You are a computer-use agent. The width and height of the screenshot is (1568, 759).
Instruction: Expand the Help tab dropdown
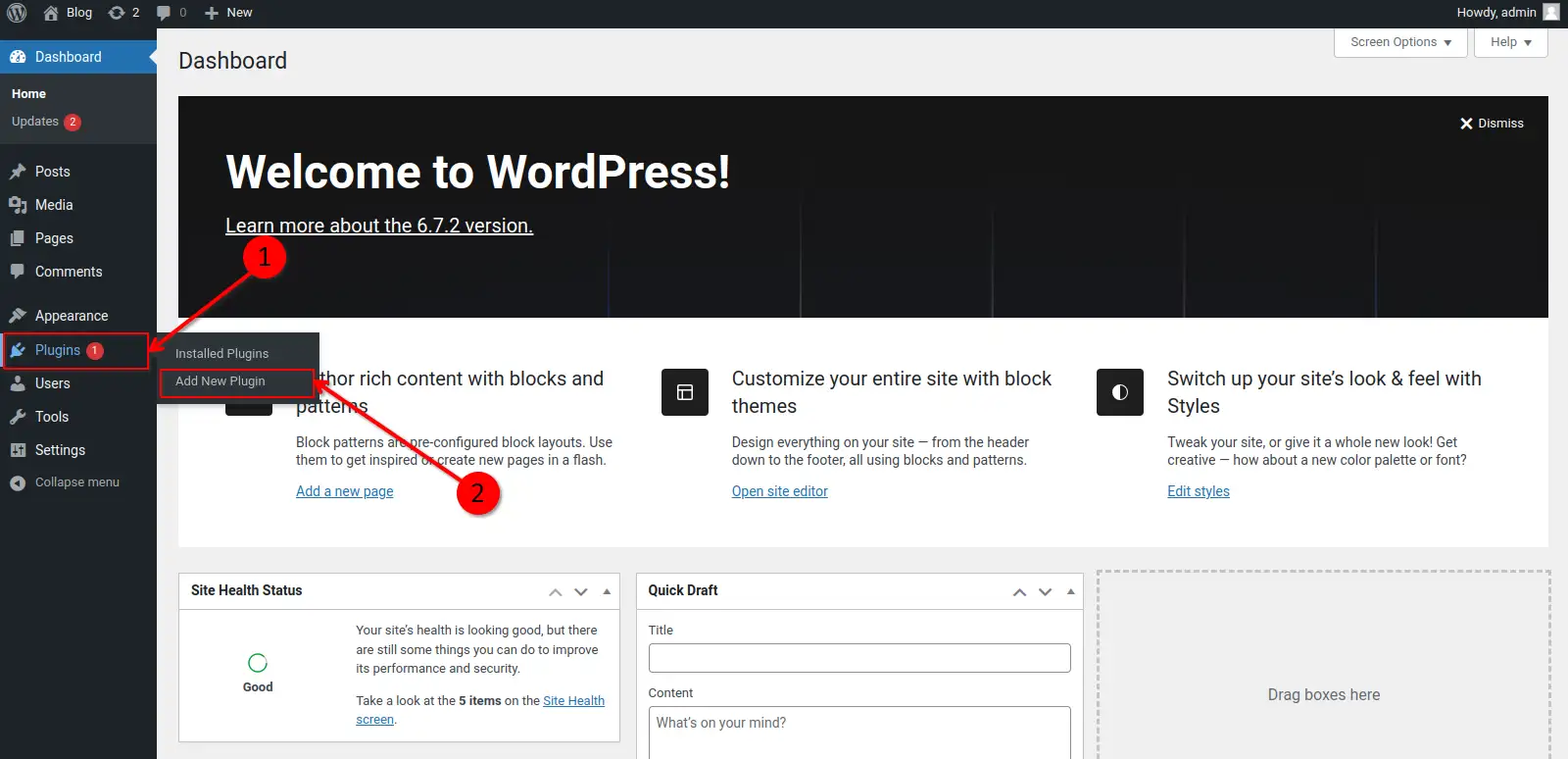tap(1510, 42)
